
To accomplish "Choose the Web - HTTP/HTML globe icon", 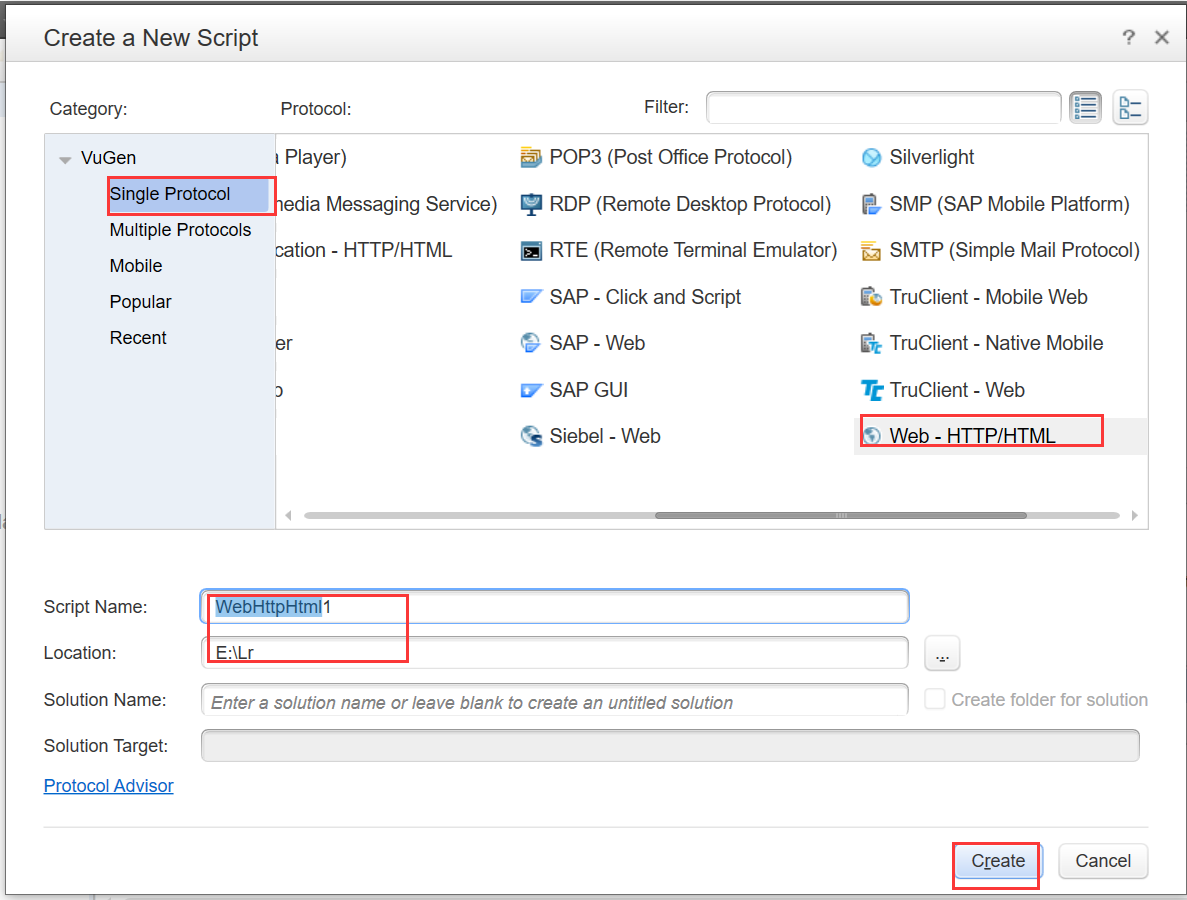I will (x=872, y=436).
